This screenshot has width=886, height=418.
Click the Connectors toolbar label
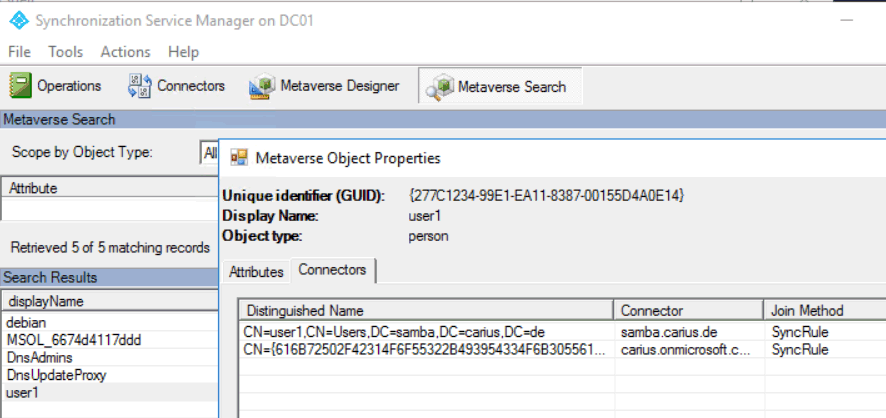click(191, 86)
